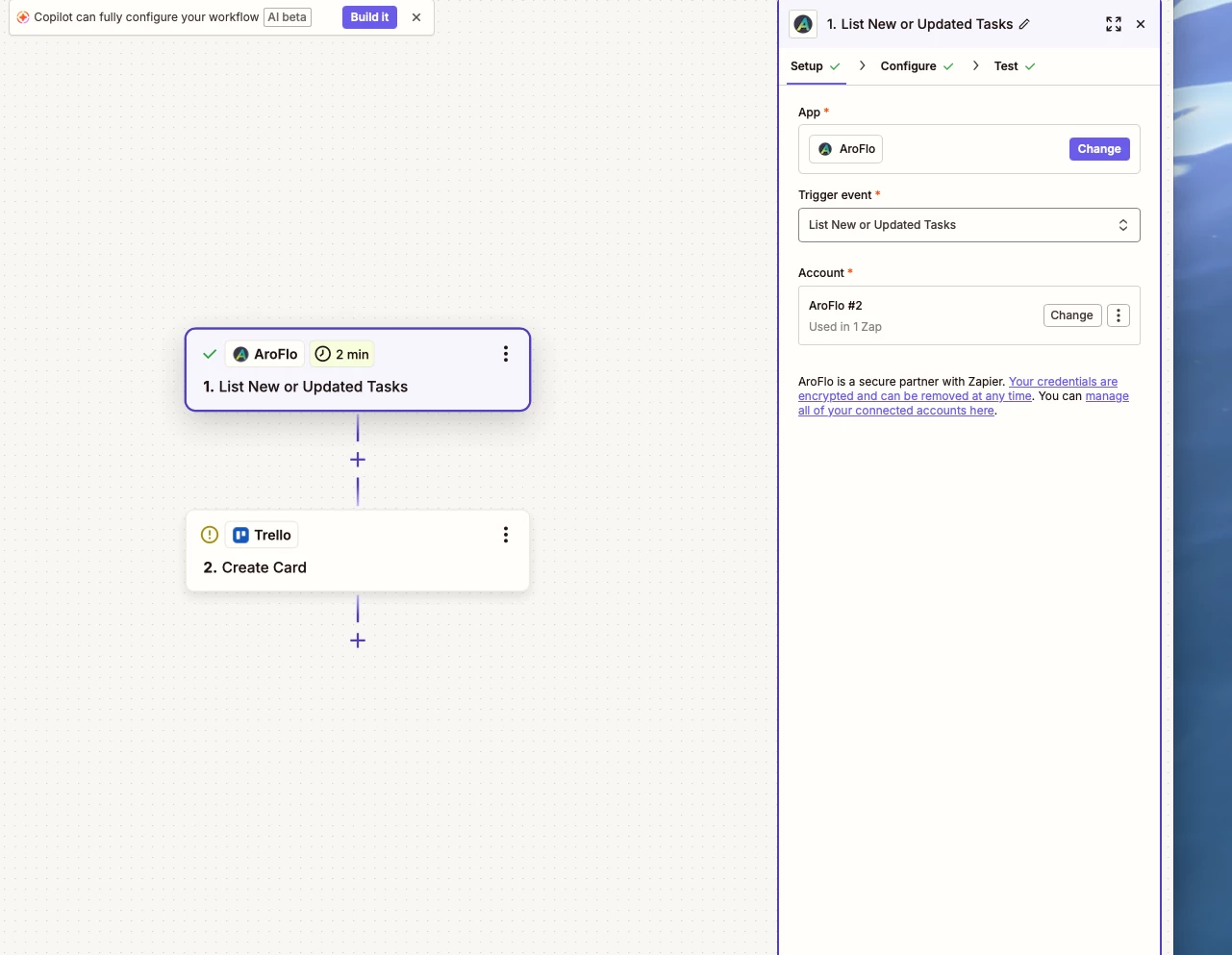The image size is (1232, 955).
Task: Click the AroFlo app chip in App field
Action: tap(845, 149)
